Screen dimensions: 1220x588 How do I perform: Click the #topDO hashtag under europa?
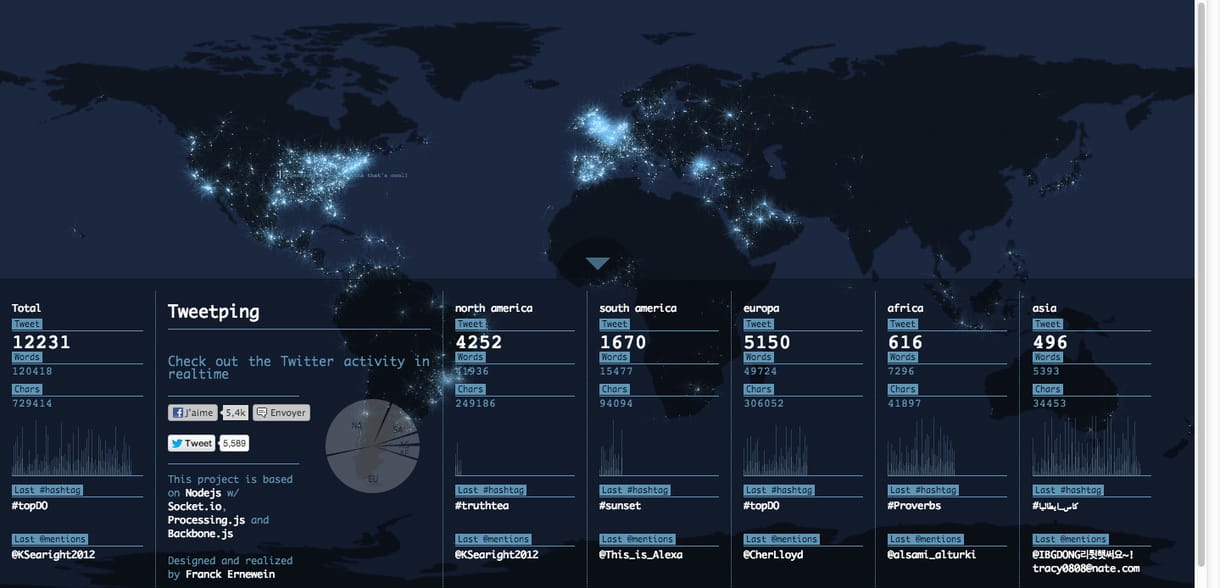[x=763, y=506]
